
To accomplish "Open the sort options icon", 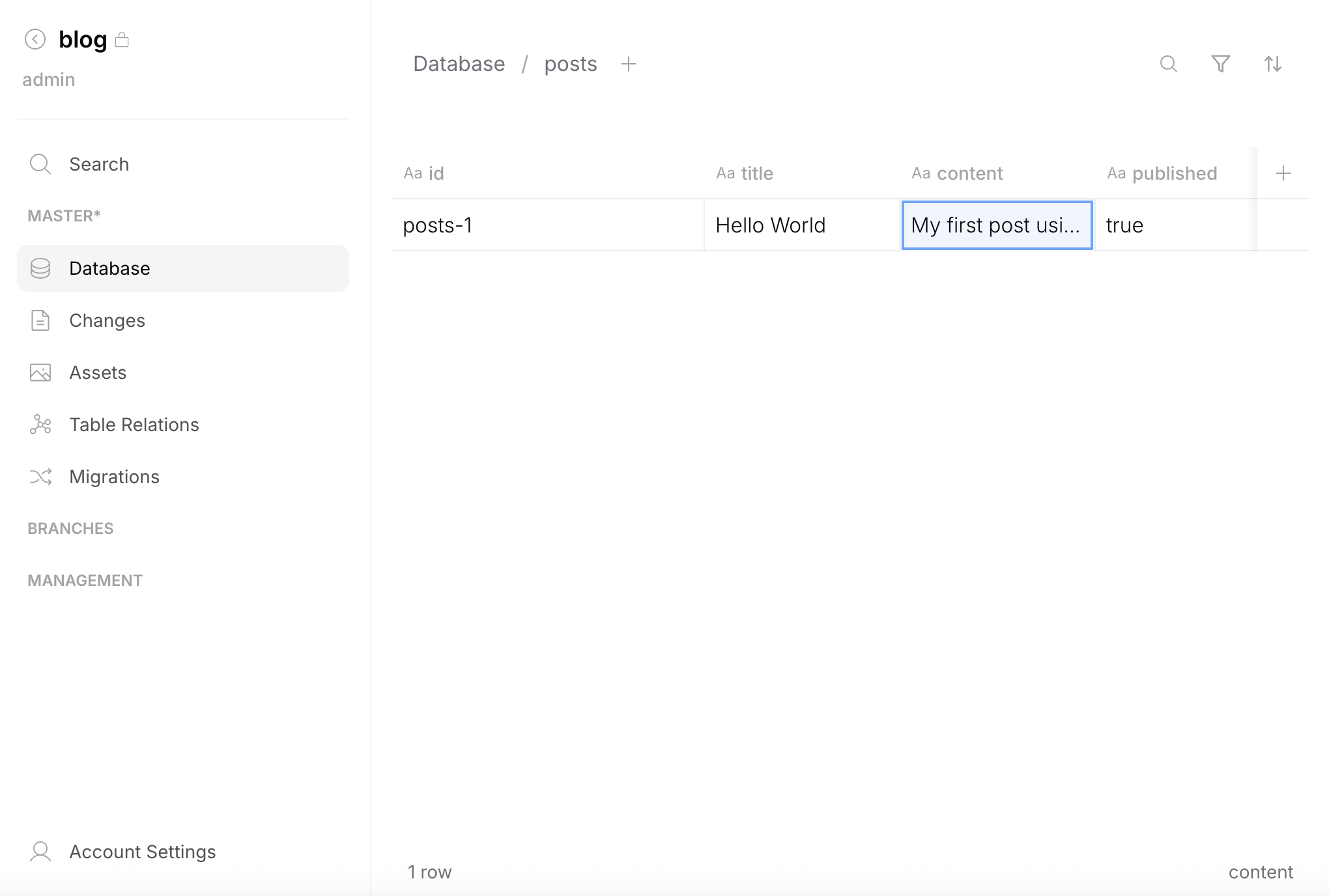I will coord(1273,64).
